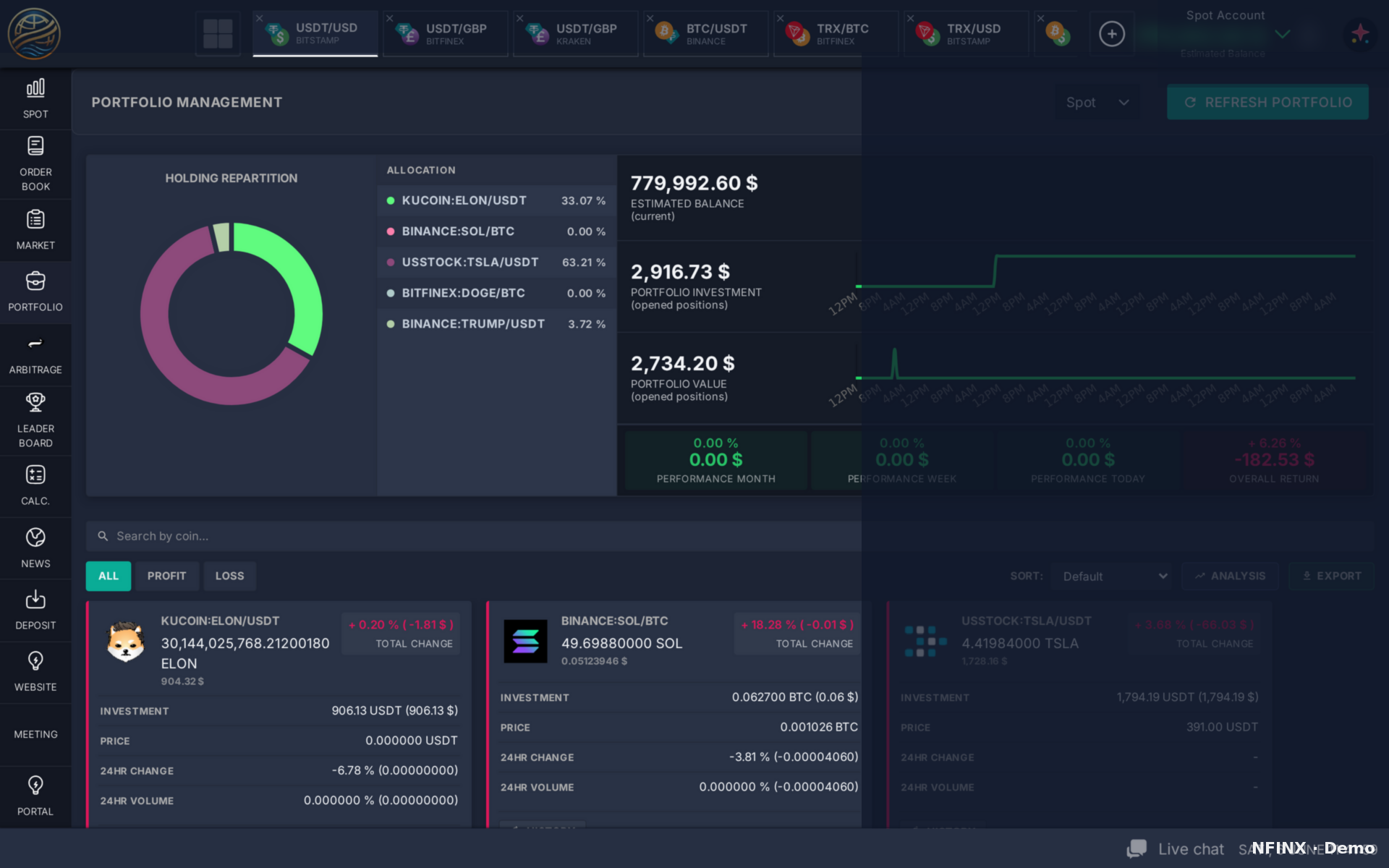1389x868 pixels.
Task: Select KUCOIN:ELON/USDT allocation row
Action: point(496,200)
